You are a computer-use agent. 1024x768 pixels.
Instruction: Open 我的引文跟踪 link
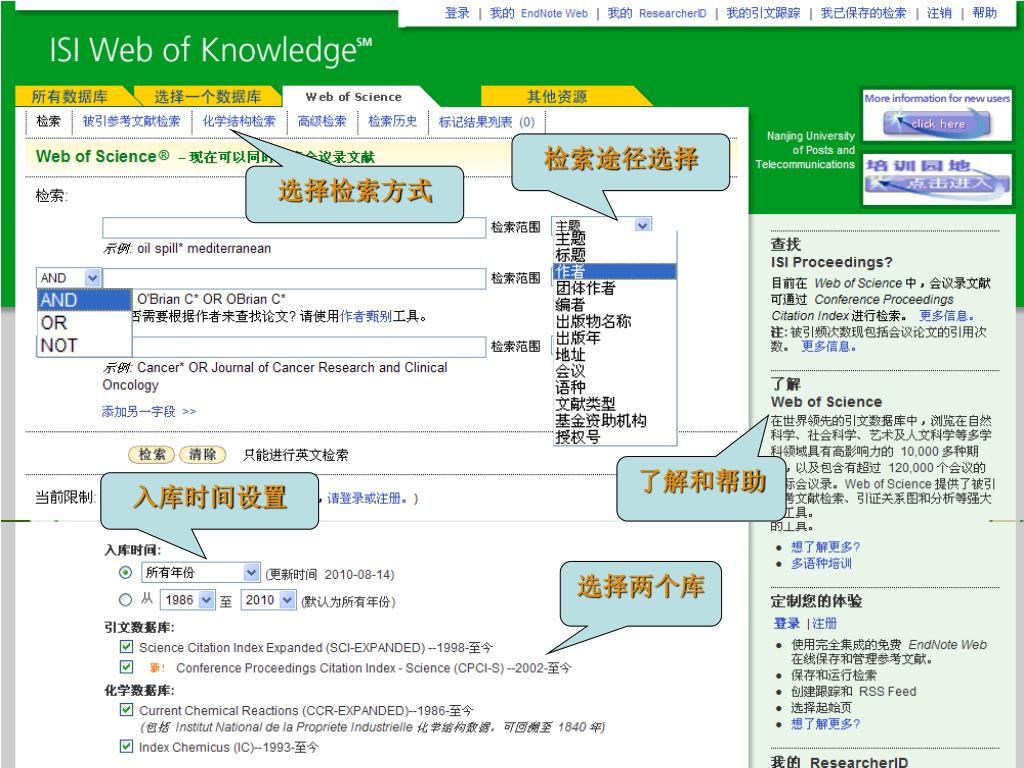[x=763, y=12]
